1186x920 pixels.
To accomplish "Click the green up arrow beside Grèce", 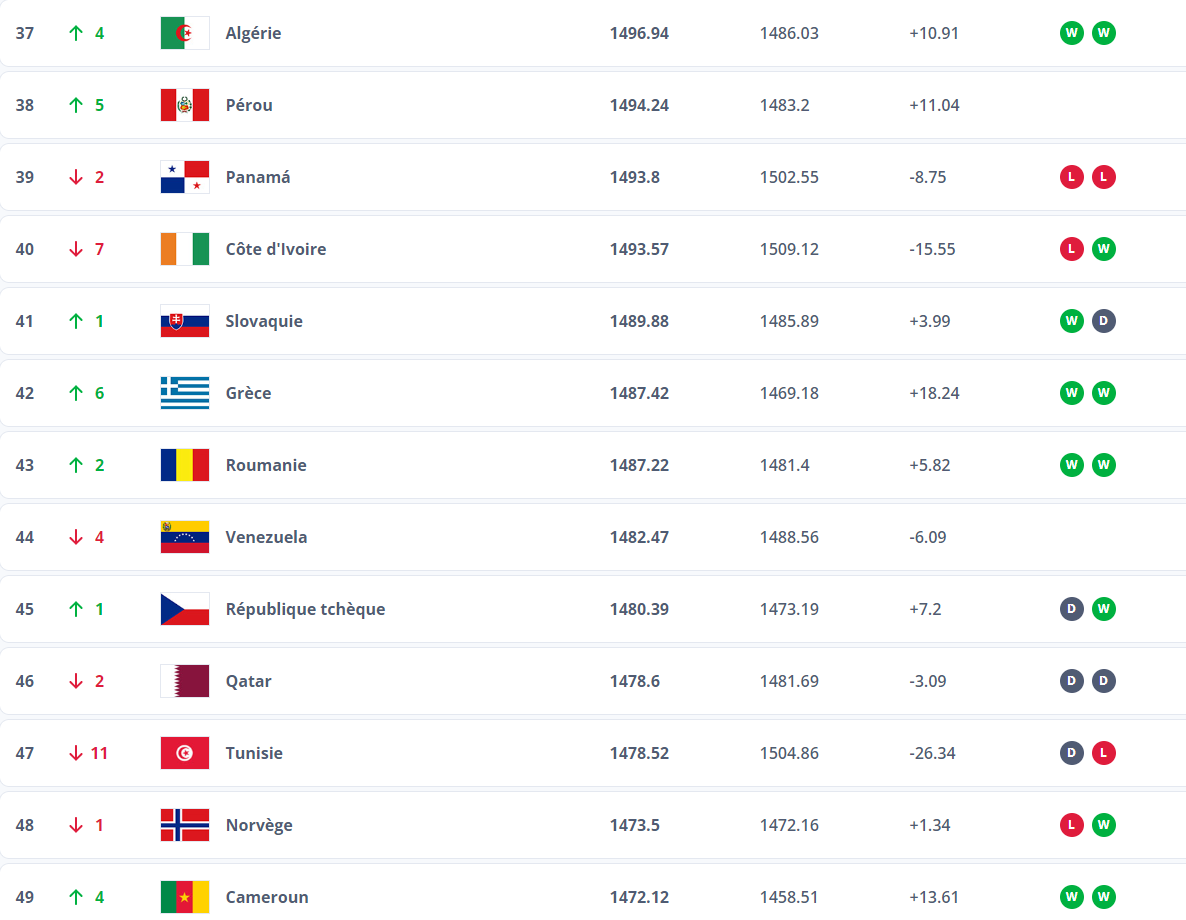I will [x=76, y=393].
